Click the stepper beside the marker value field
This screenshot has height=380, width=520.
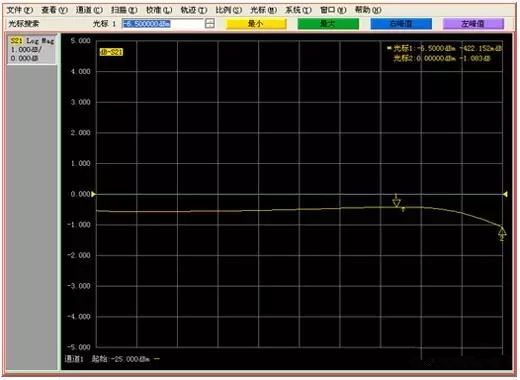[210, 24]
